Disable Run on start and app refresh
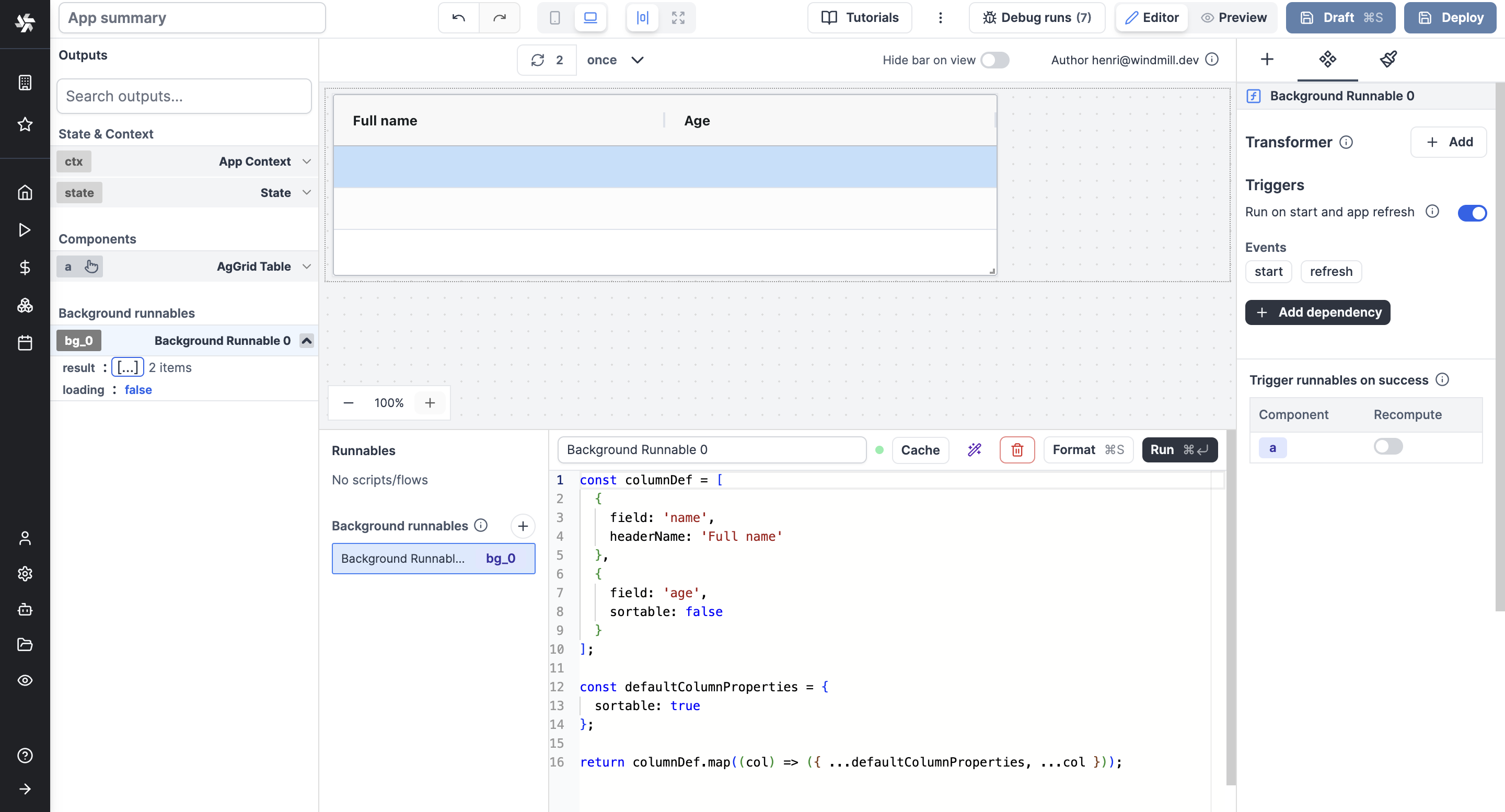Screen dimensions: 1505x812 point(1472,213)
